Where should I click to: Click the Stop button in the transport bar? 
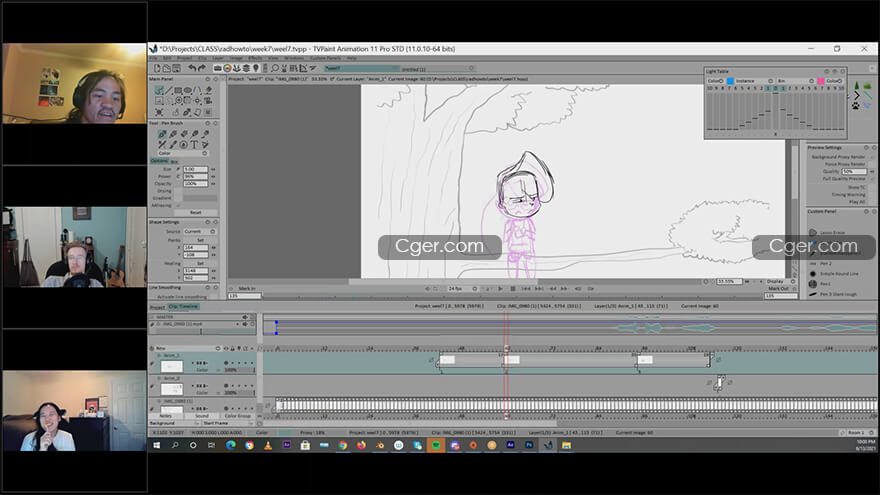(512, 288)
